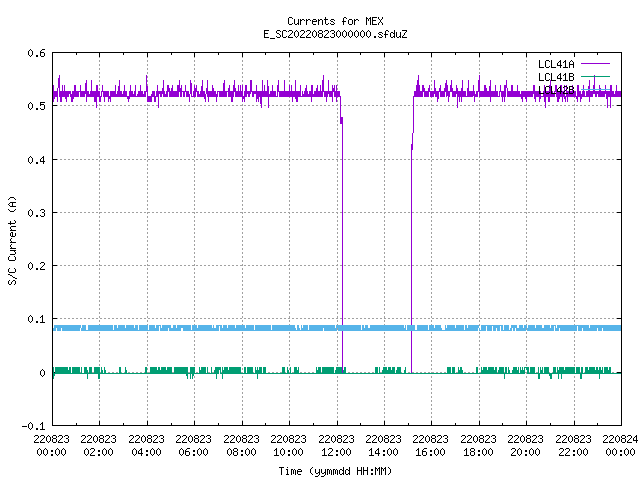Click the 220823 08:00 x-axis tick label
The width and height of the screenshot is (640, 480).
(241, 446)
